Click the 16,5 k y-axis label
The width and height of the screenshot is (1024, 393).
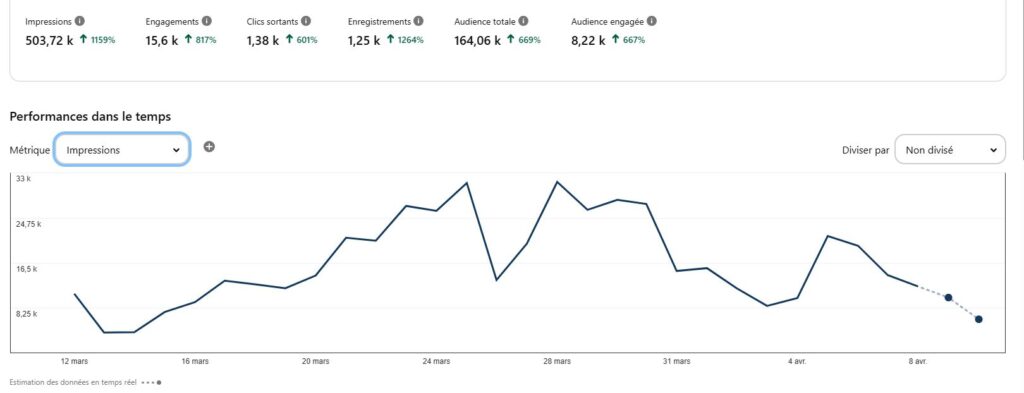click(27, 268)
